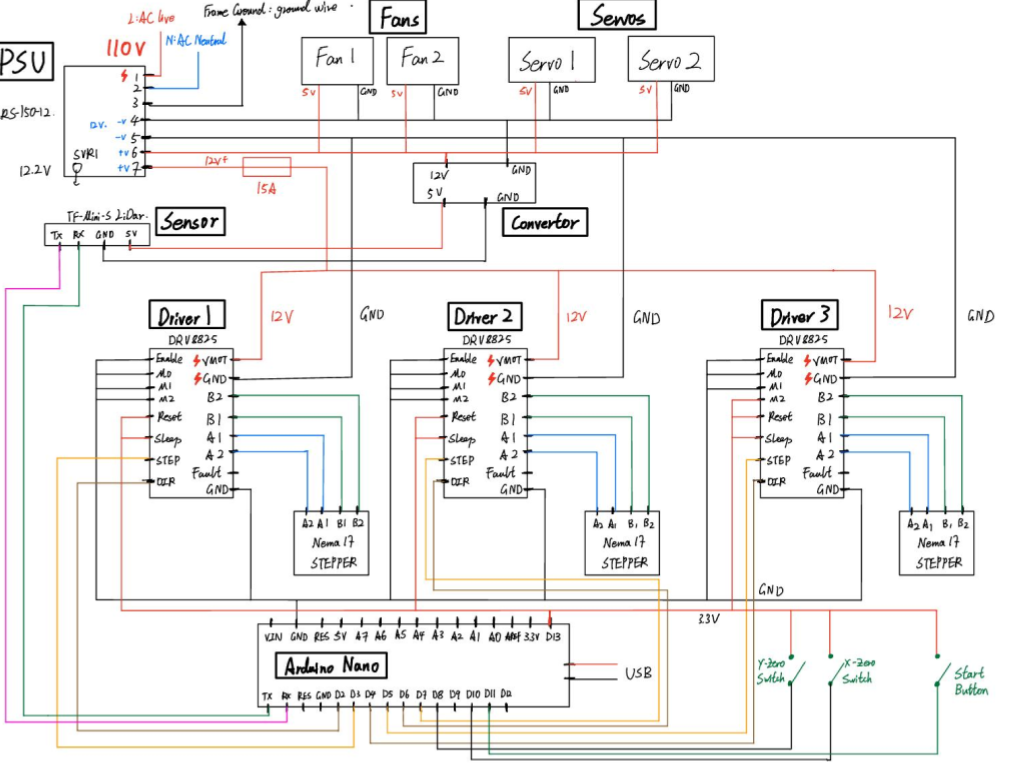Select the Sleep pin on Driver 2
Image resolution: width=1024 pixels, height=768 pixels.
click(x=462, y=439)
